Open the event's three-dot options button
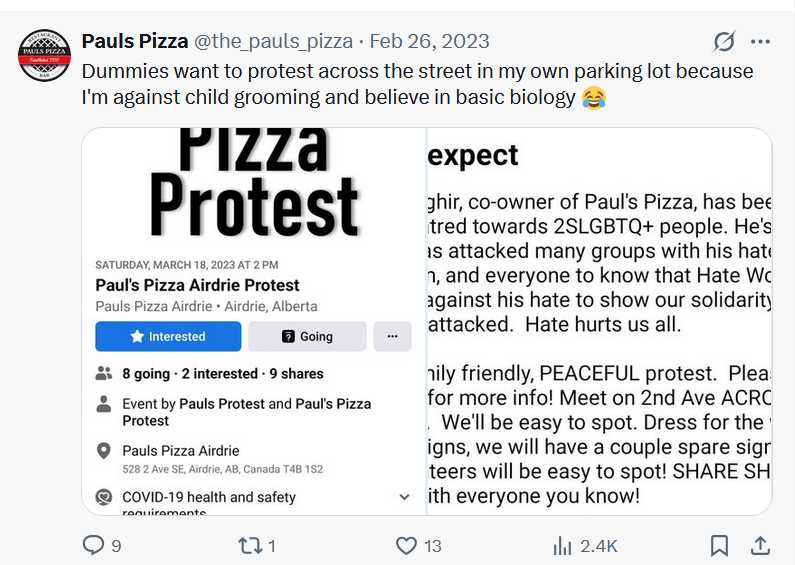This screenshot has height=565, width=795. pos(392,337)
